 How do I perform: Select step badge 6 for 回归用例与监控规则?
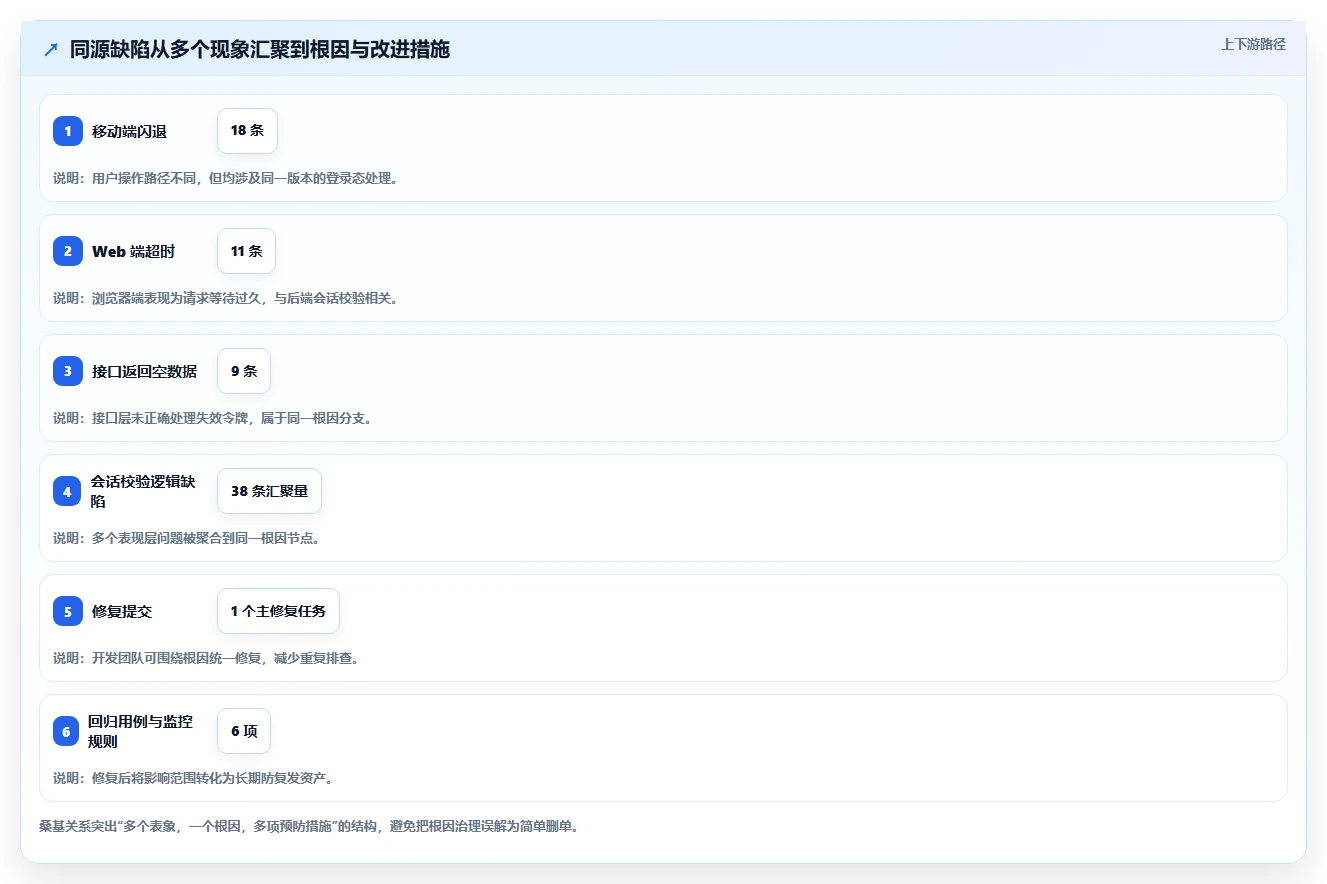[x=66, y=731]
